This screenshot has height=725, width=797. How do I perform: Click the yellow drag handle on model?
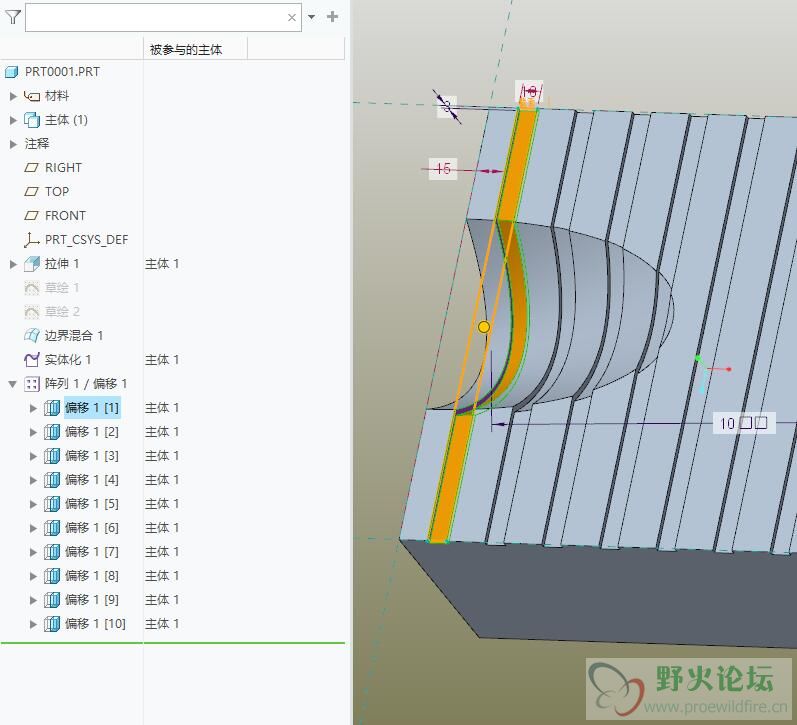coord(484,327)
